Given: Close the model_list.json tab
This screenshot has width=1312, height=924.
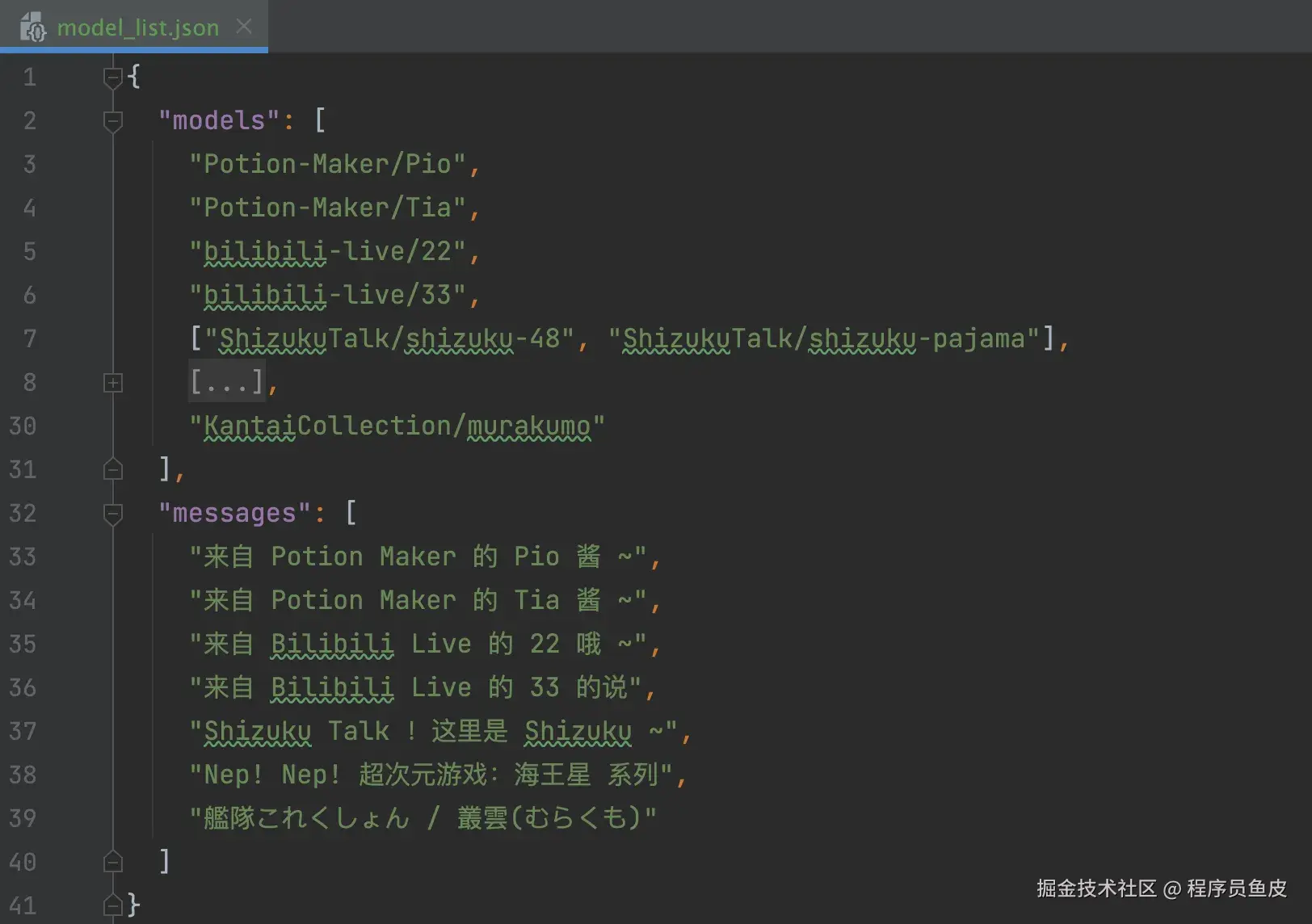Looking at the screenshot, I should (244, 27).
